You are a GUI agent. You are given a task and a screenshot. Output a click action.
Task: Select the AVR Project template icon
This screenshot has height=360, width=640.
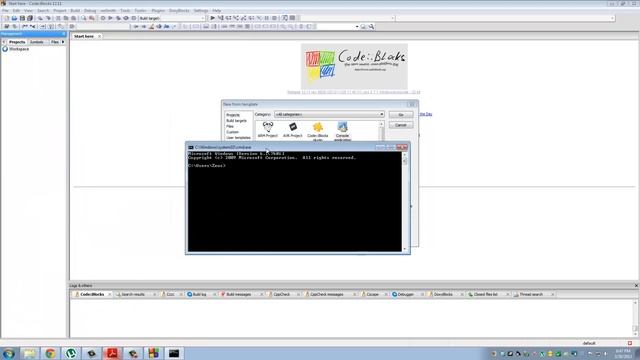click(x=293, y=129)
